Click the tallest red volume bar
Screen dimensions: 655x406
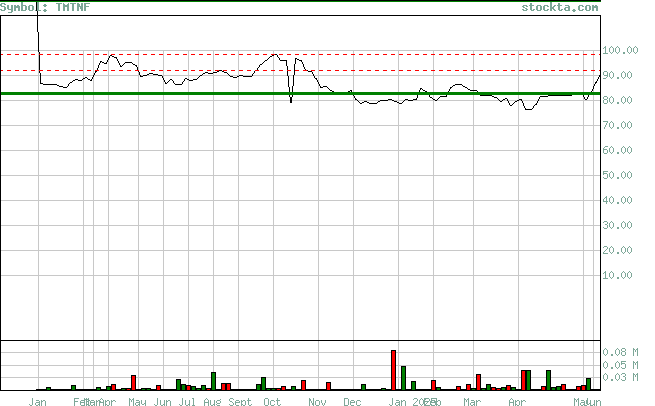393,370
